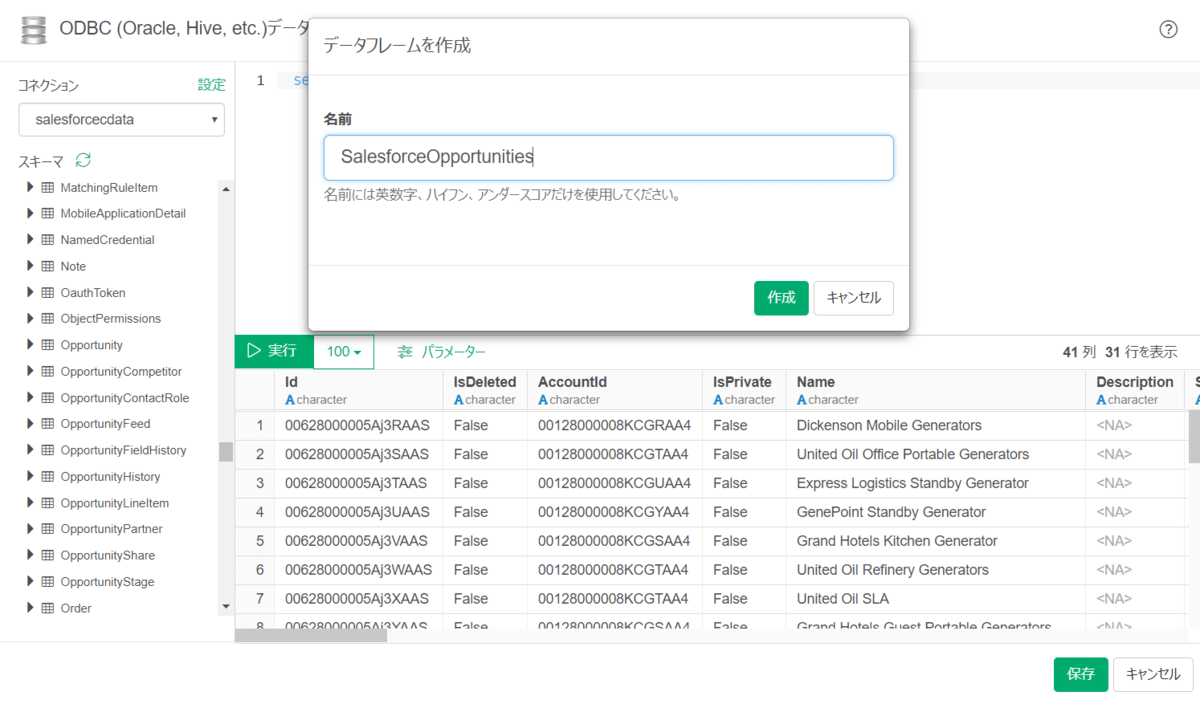The height and width of the screenshot is (704, 1200).
Task: Cancel the data frame creation dialog
Action: (853, 298)
